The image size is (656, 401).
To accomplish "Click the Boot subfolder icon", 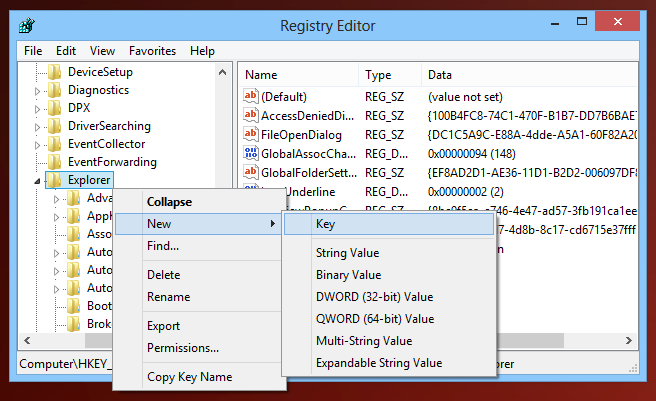I will click(74, 306).
